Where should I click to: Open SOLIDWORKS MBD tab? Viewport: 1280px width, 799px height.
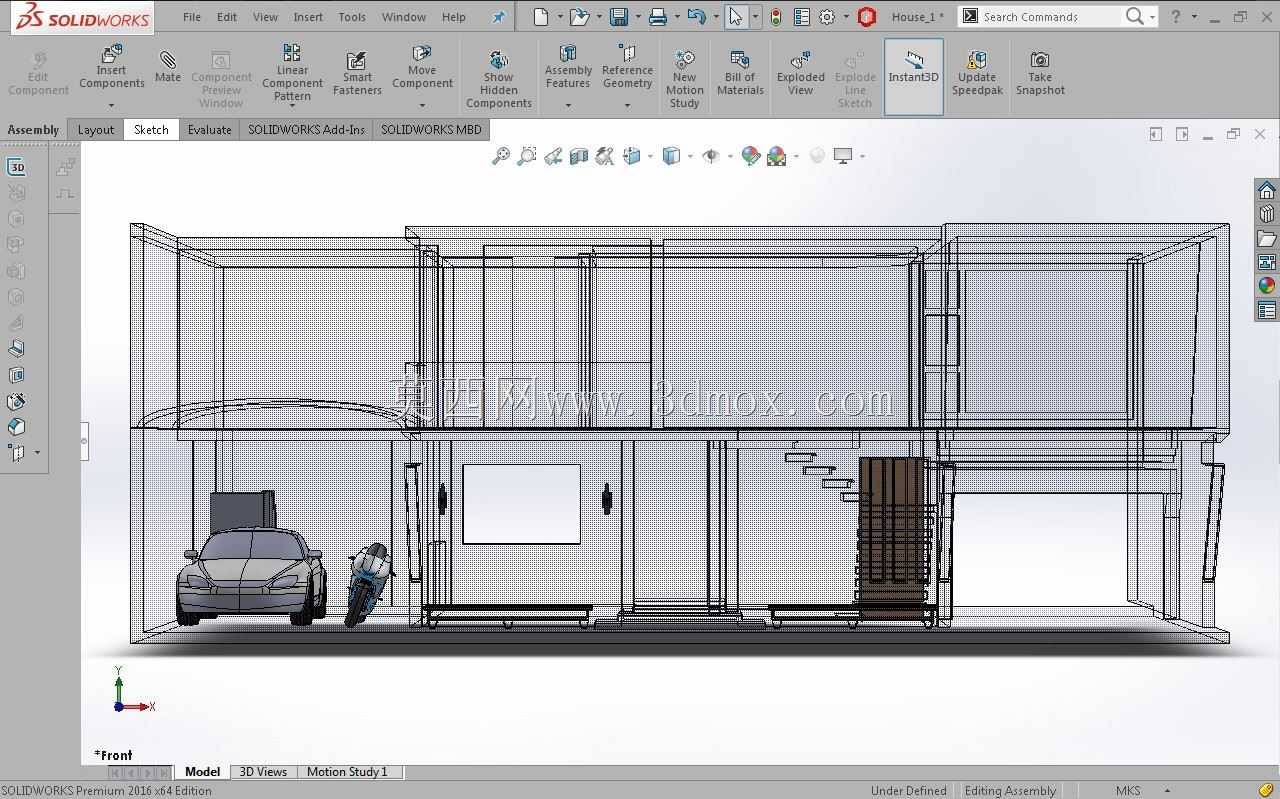click(x=431, y=130)
